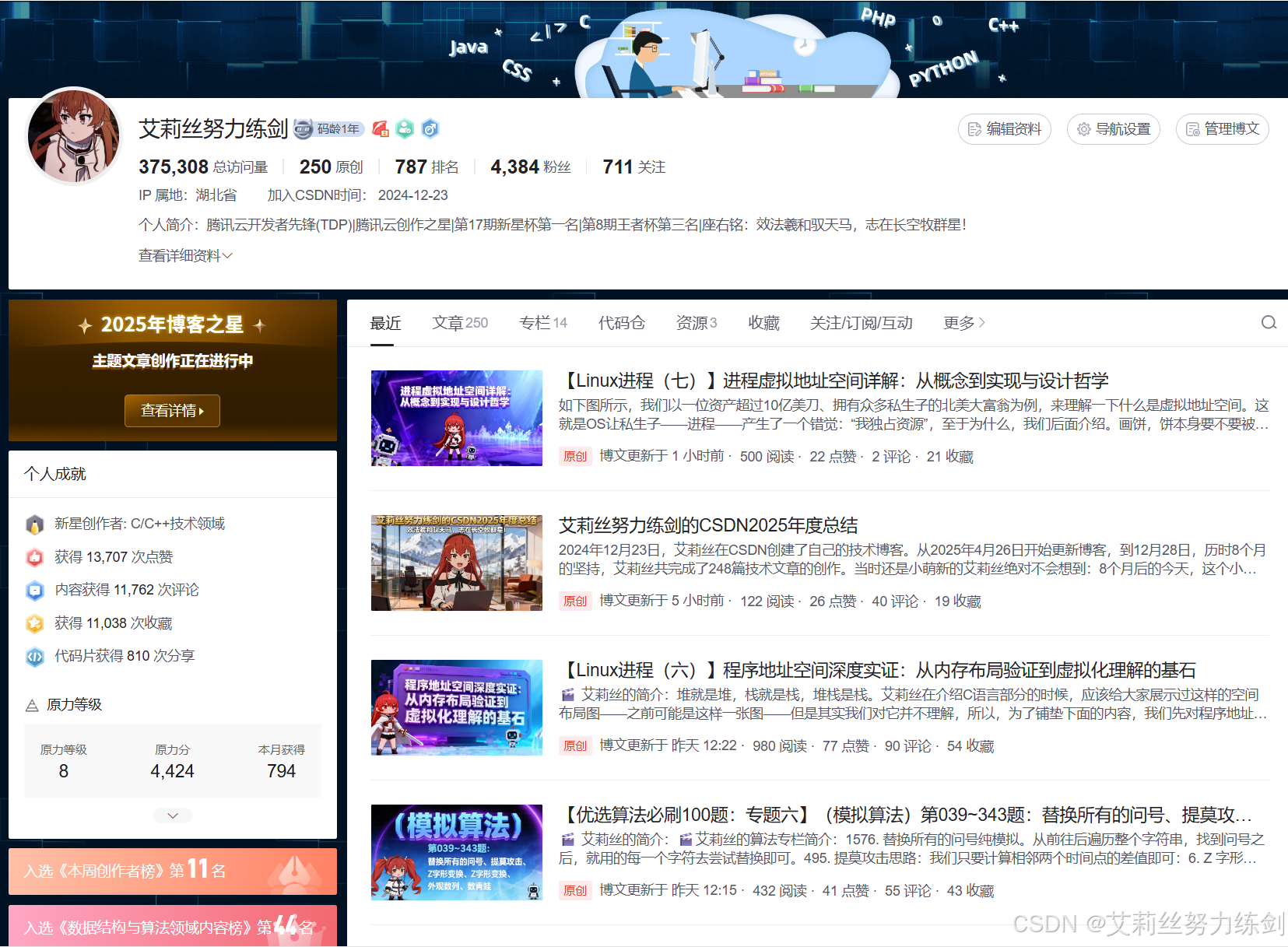The height and width of the screenshot is (947, 1288).
Task: Open thumbnail of Linux进程(六) article
Action: [x=457, y=707]
